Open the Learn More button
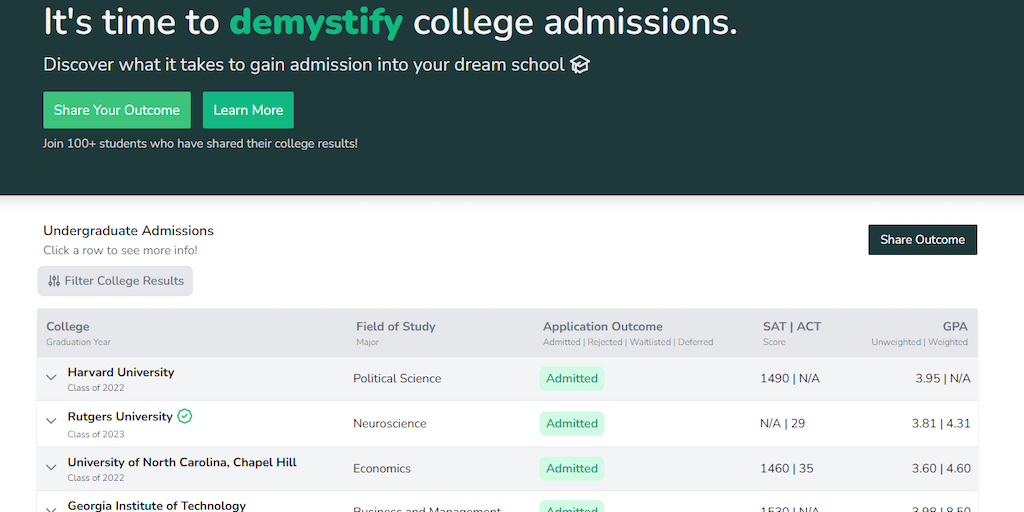 point(248,110)
